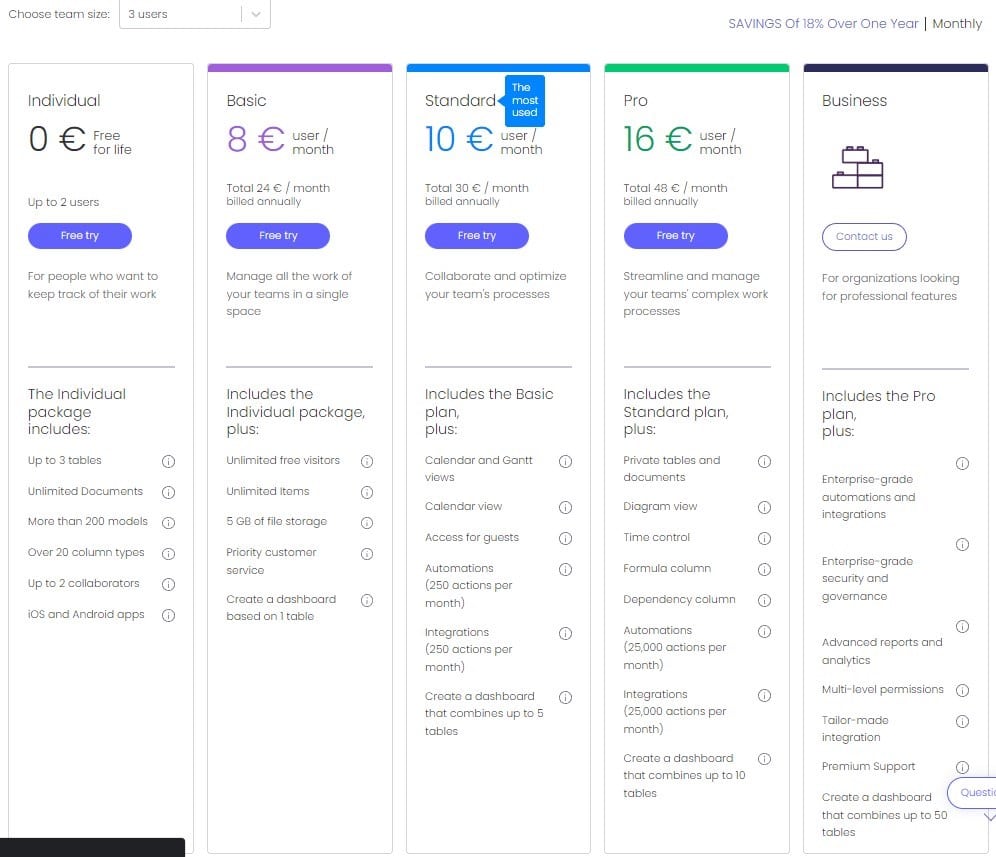Image resolution: width=996 pixels, height=857 pixels.
Task: Show info for dashboard combining 5 tables
Action: [x=565, y=698]
